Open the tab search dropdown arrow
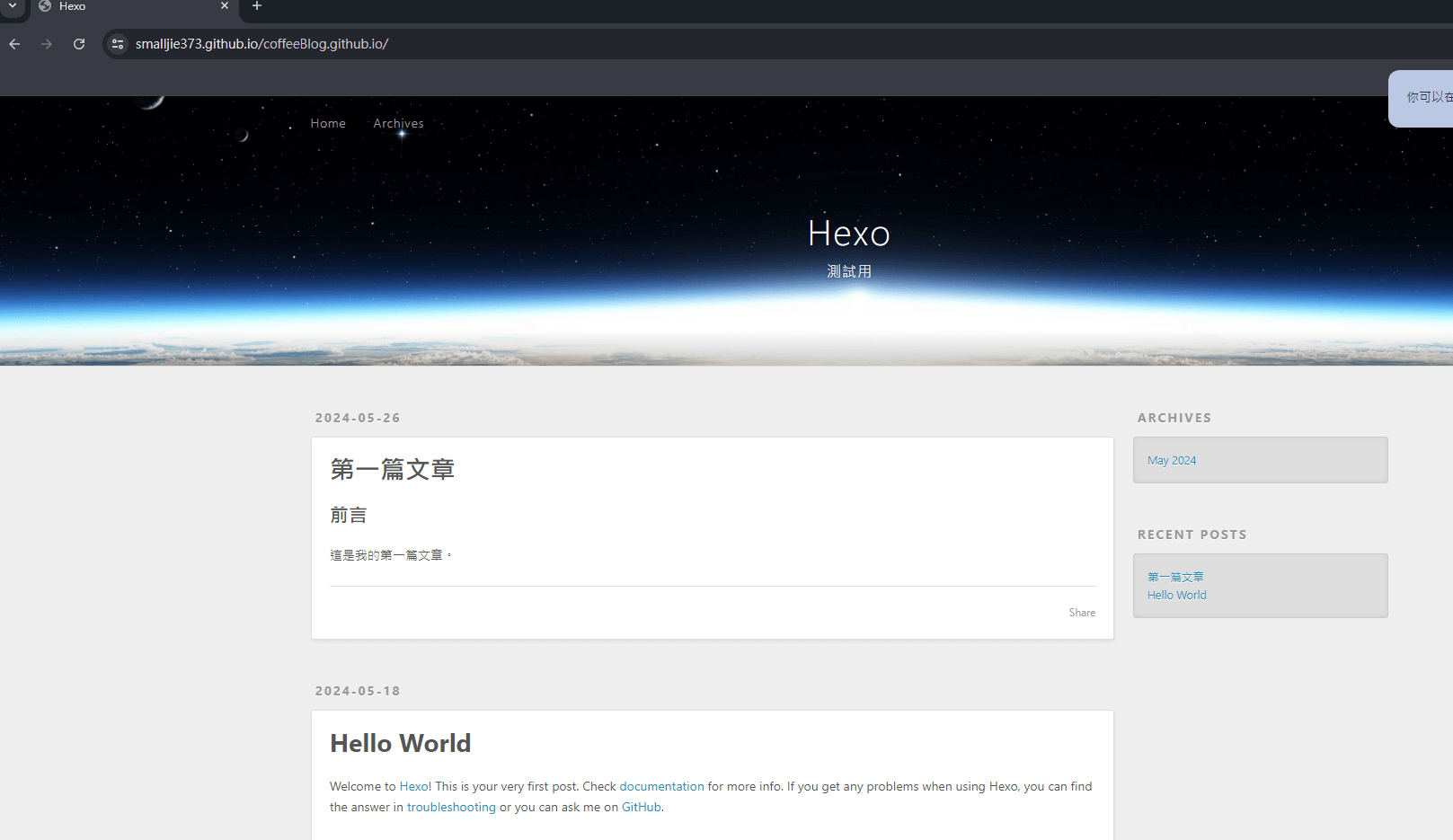Image resolution: width=1453 pixels, height=840 pixels. click(13, 6)
